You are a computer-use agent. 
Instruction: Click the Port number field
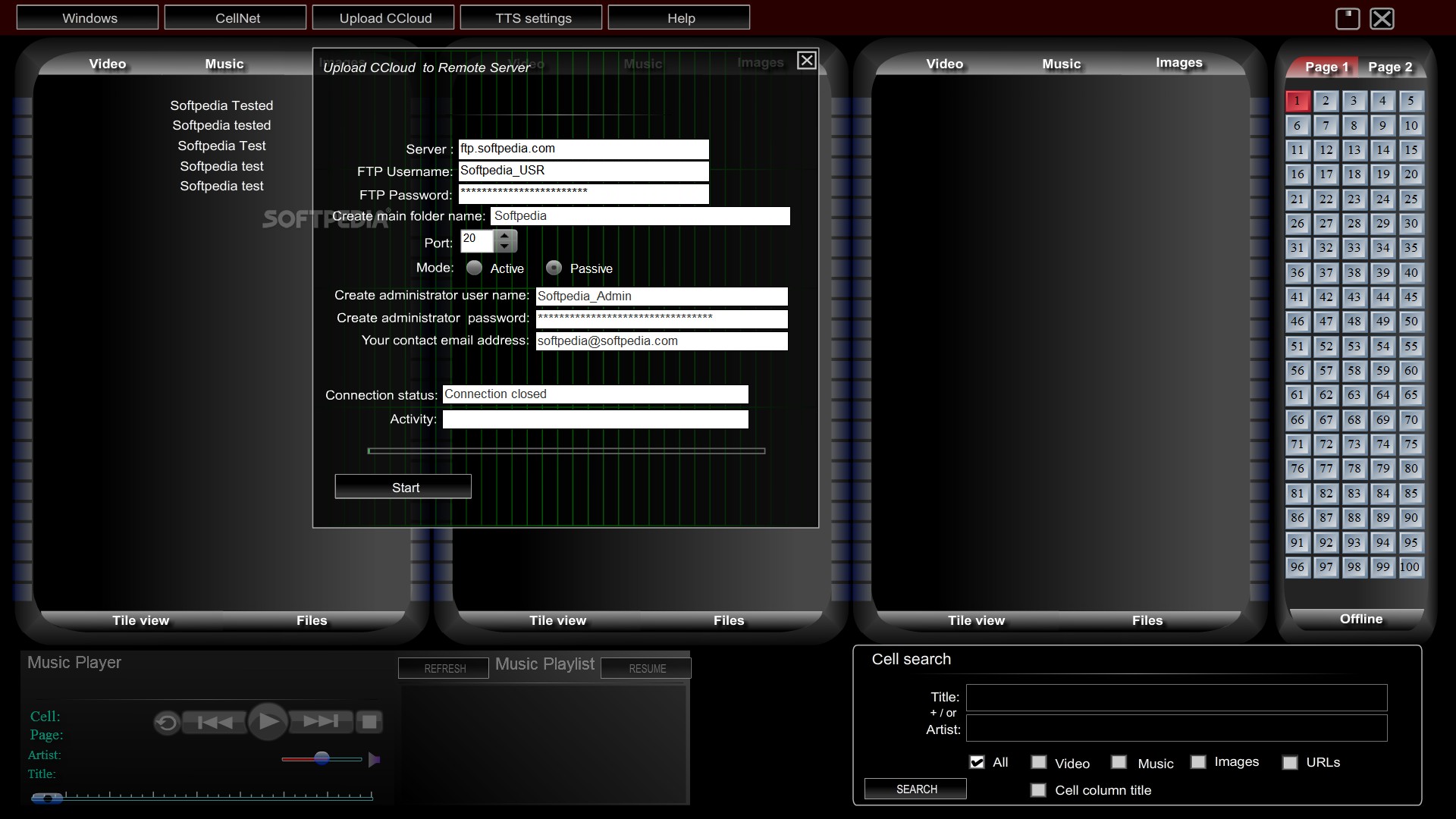477,241
